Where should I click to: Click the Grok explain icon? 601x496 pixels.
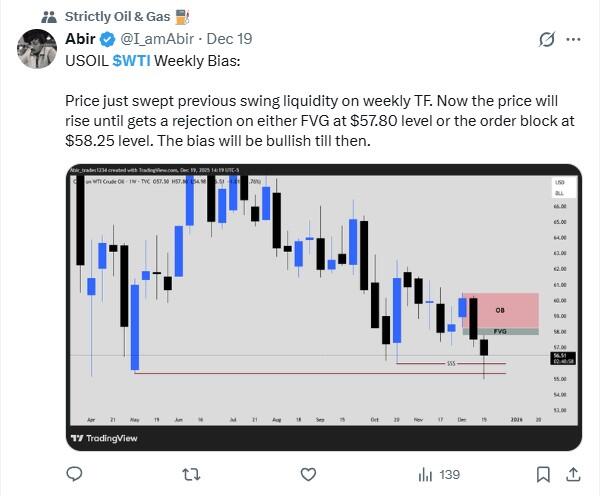pos(546,41)
